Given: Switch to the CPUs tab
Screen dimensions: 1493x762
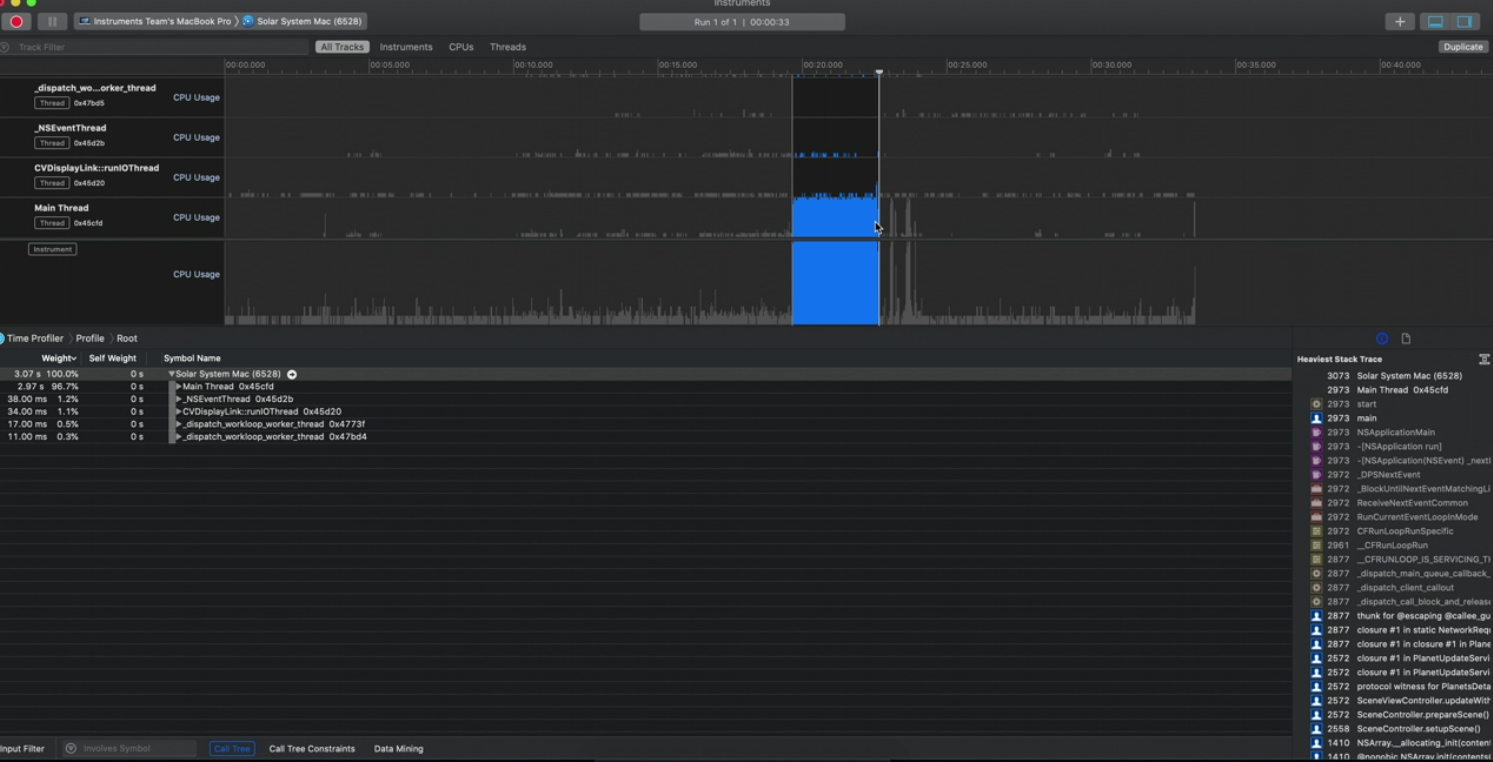Looking at the screenshot, I should point(461,47).
